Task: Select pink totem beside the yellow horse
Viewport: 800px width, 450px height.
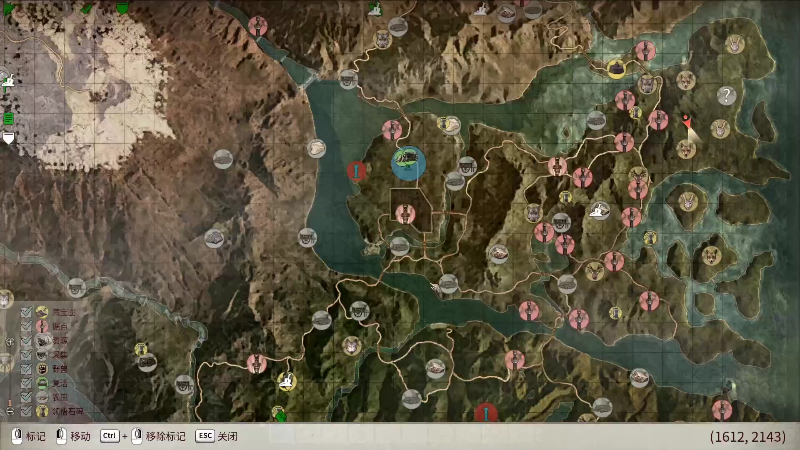Action: click(257, 364)
